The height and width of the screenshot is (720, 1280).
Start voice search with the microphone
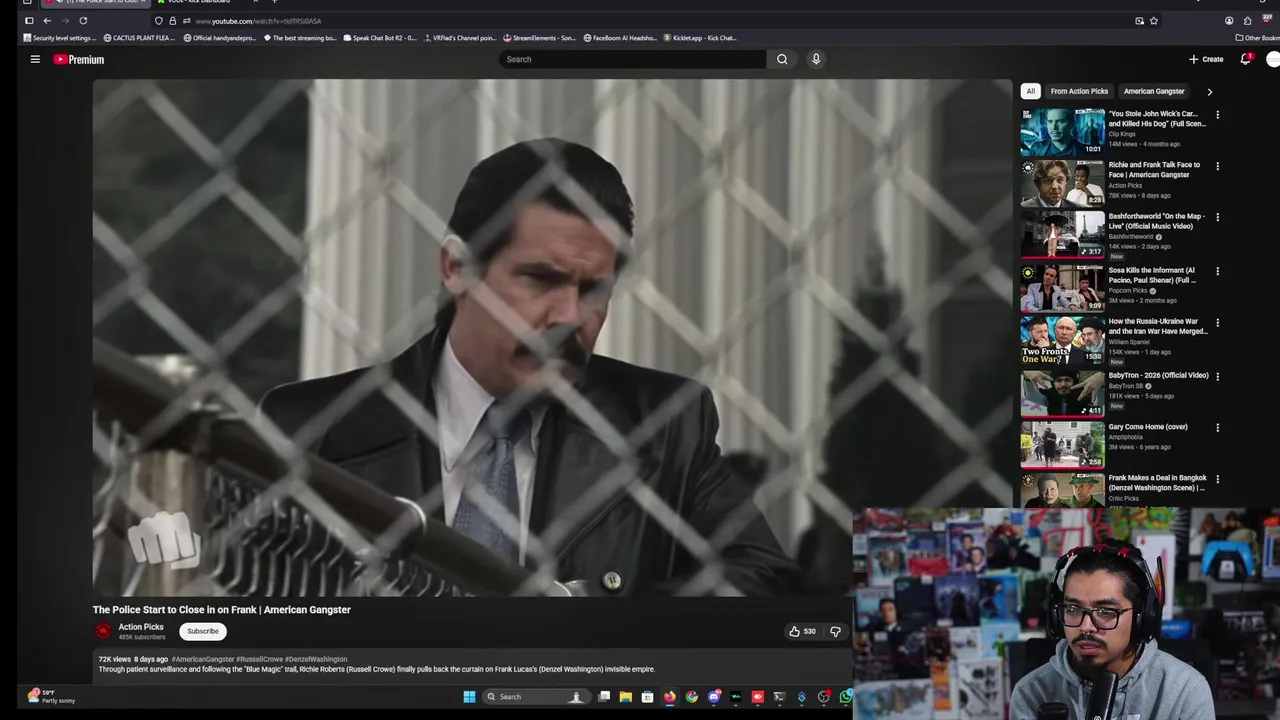click(x=816, y=59)
